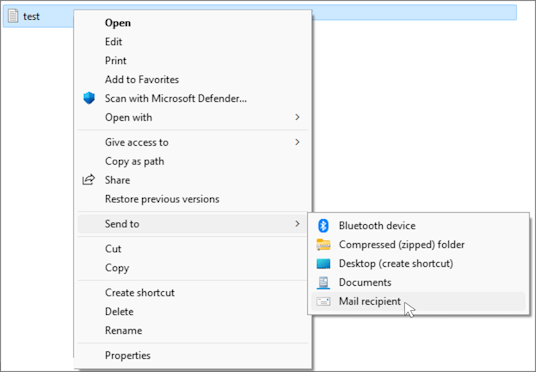Image resolution: width=536 pixels, height=372 pixels.
Task: Select Add to Favorites
Action: point(193,79)
